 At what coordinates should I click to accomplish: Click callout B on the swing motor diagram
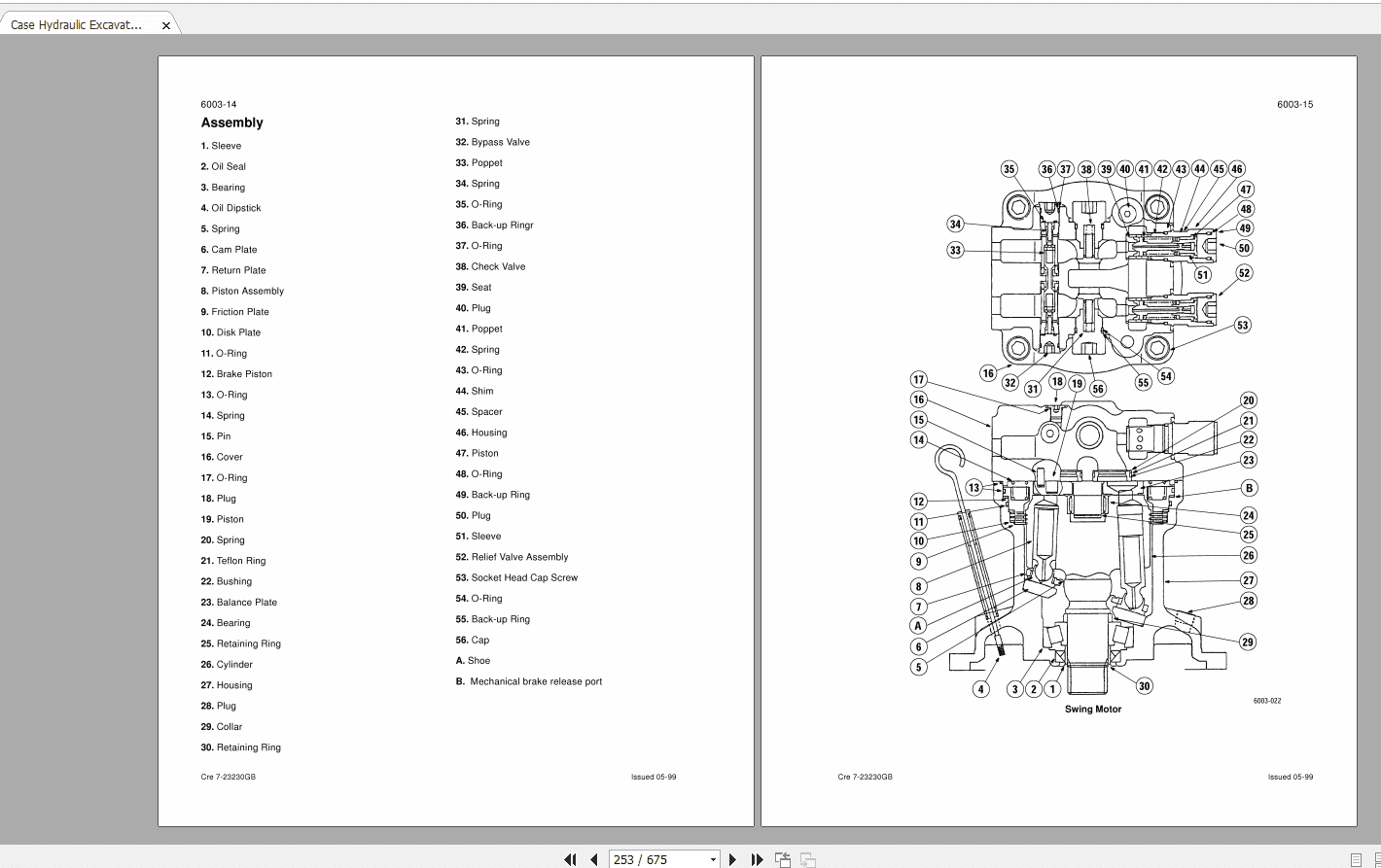[1249, 487]
